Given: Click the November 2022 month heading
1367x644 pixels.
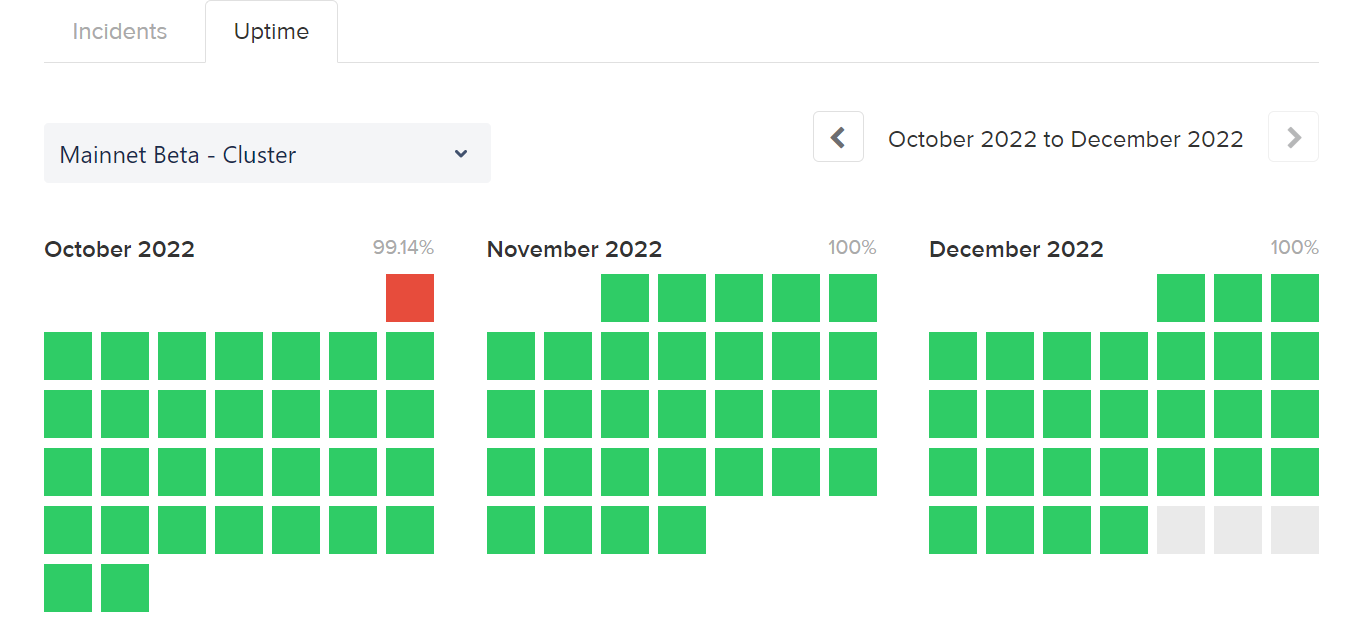Looking at the screenshot, I should tap(574, 249).
